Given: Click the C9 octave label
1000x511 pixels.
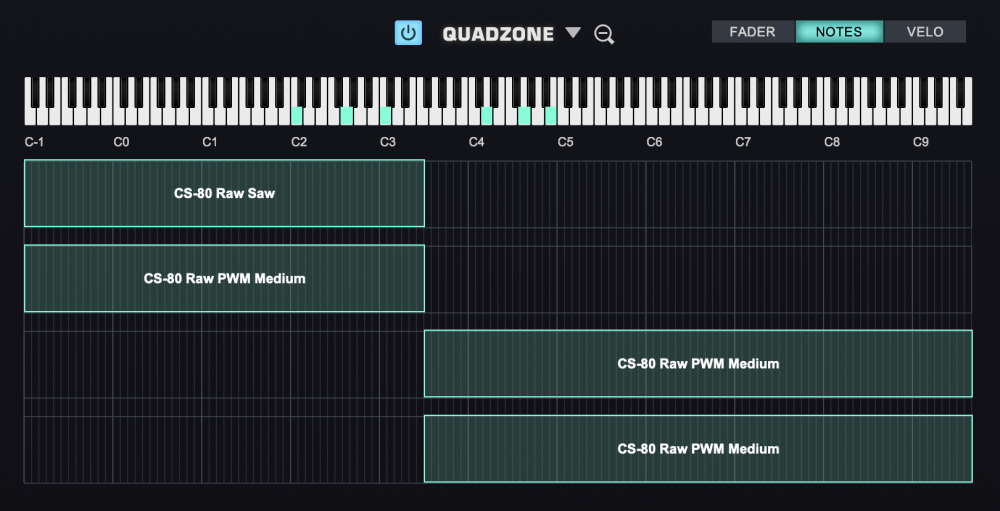Looking at the screenshot, I should [920, 142].
